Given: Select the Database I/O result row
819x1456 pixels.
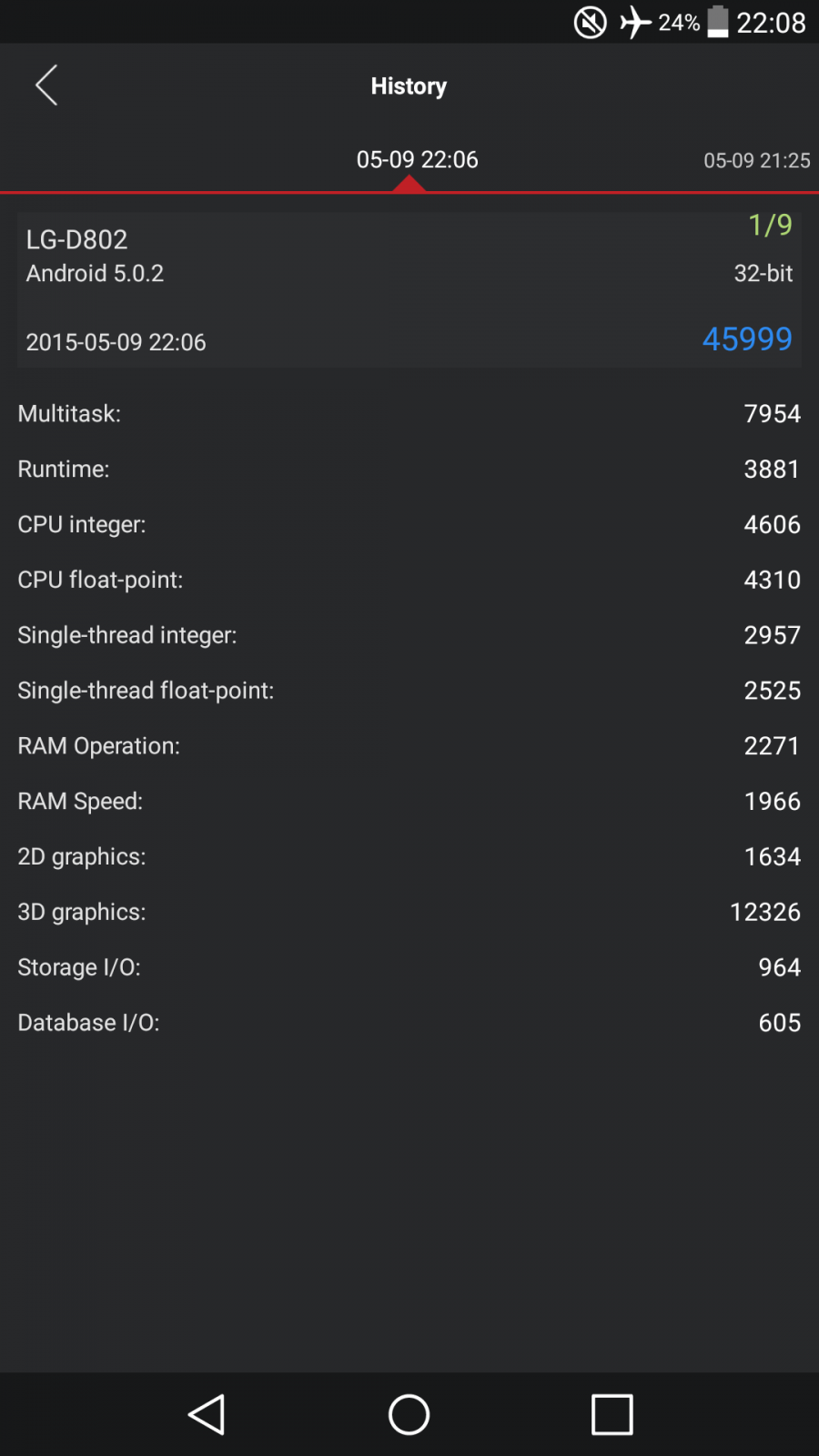Looking at the screenshot, I should pyautogui.click(x=409, y=1023).
